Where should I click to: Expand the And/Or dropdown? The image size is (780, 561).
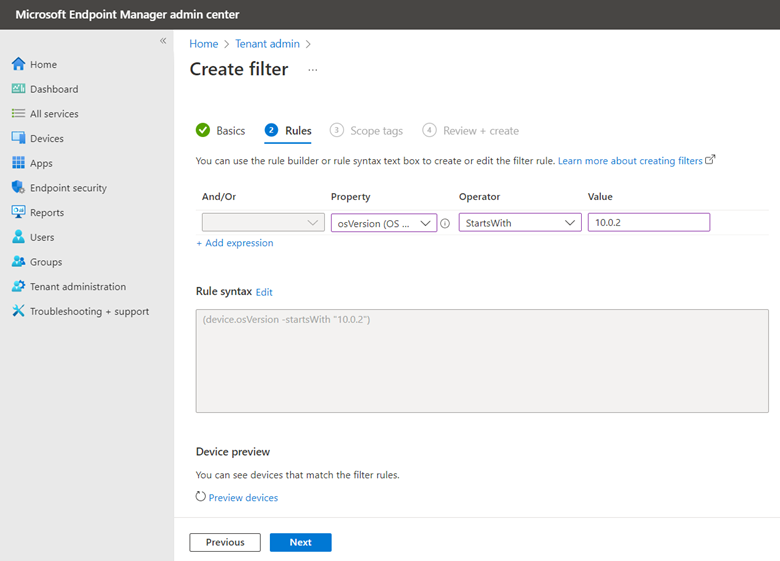point(263,222)
